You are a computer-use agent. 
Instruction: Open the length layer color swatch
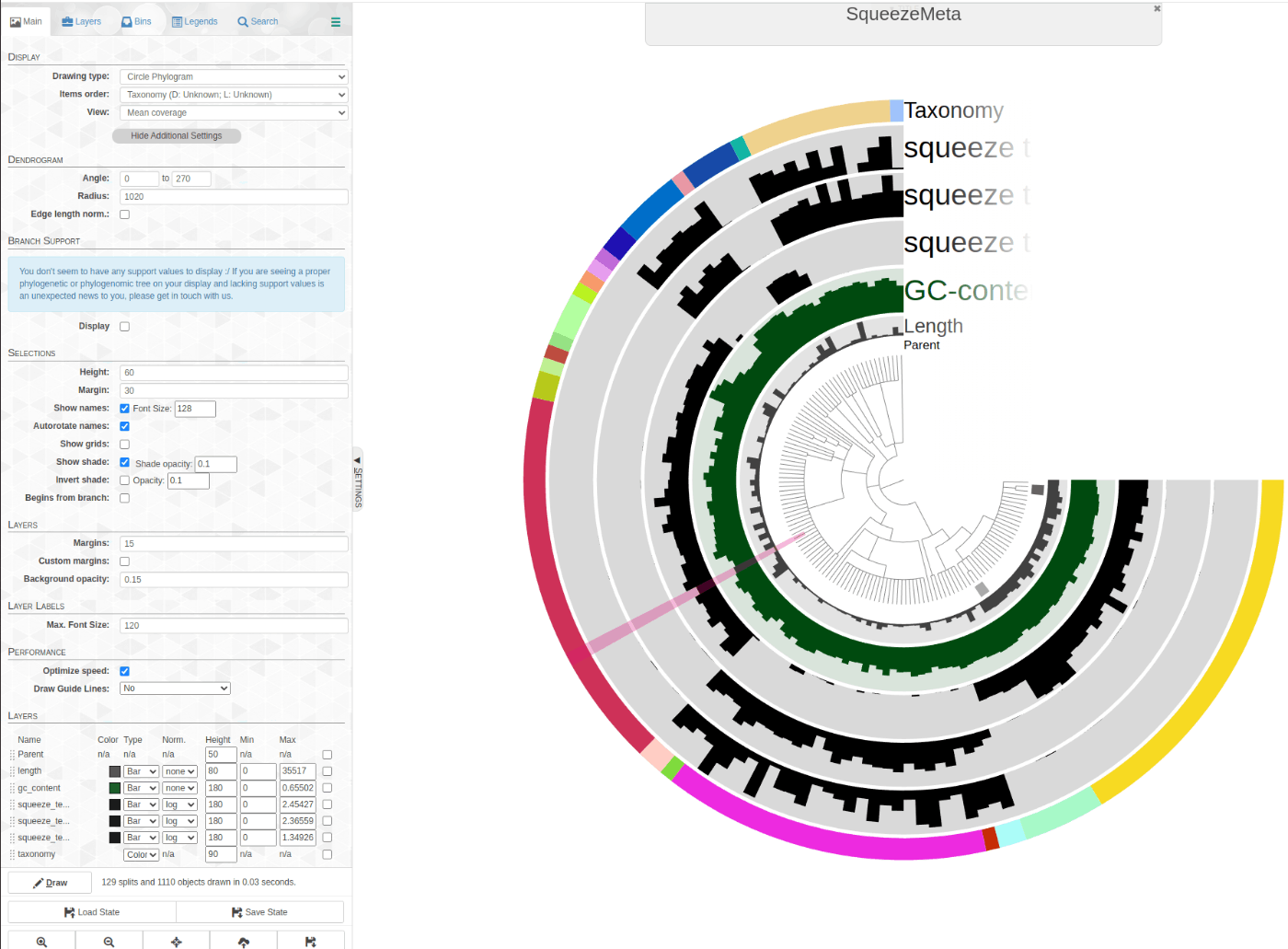(115, 771)
